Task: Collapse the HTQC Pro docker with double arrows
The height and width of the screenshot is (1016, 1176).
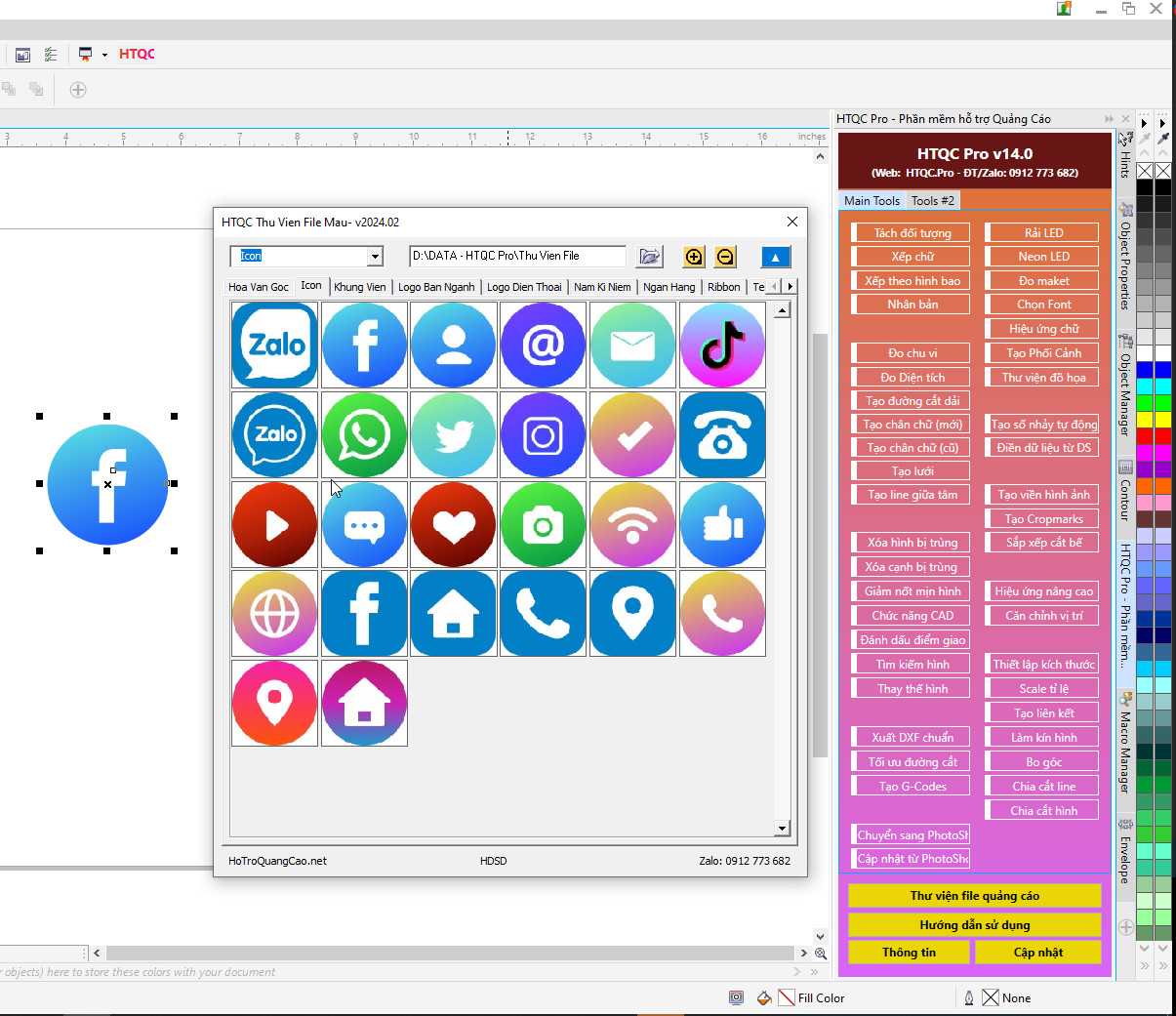Action: [1109, 119]
